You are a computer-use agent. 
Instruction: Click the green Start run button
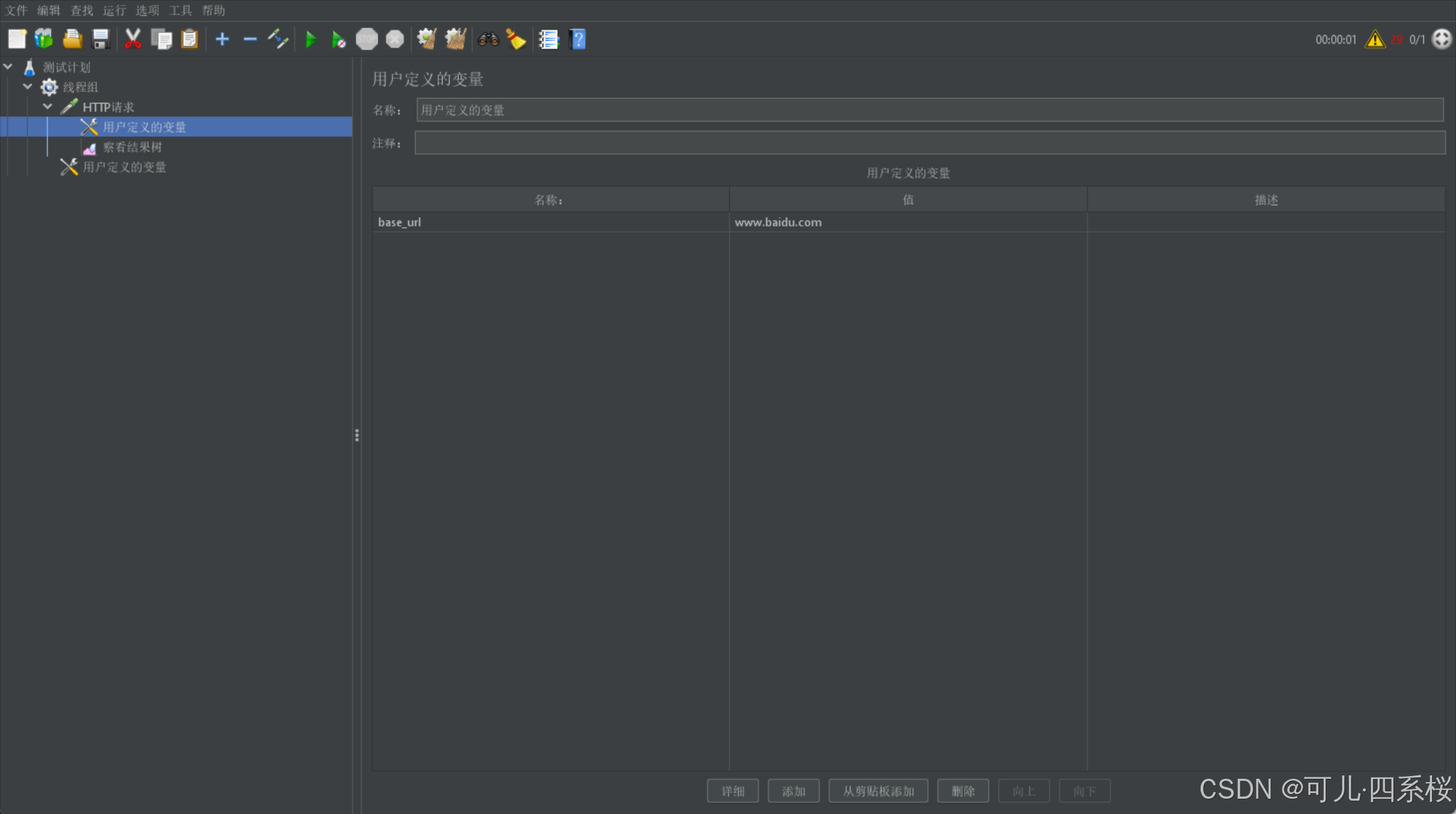click(310, 40)
